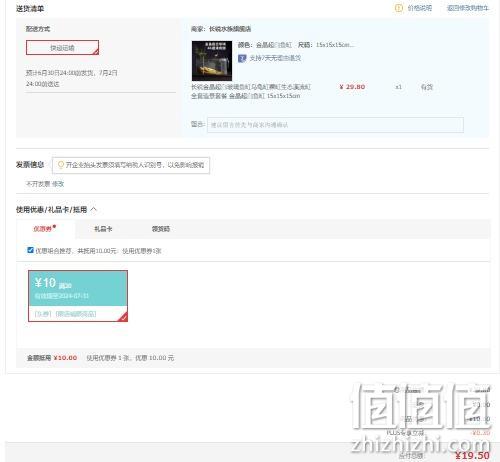
Task: Click the 7-day return badge icon
Action: click(x=242, y=58)
